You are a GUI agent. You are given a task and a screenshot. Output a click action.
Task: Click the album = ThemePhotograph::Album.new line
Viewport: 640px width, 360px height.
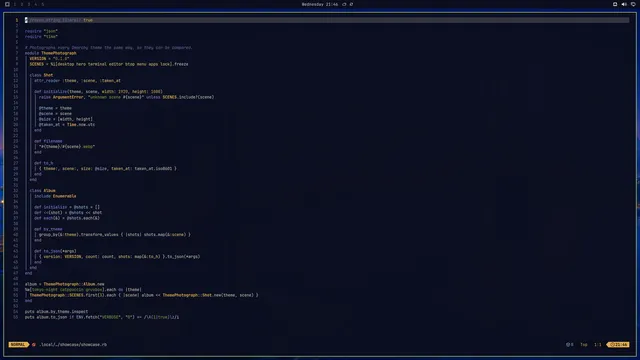[64, 284]
